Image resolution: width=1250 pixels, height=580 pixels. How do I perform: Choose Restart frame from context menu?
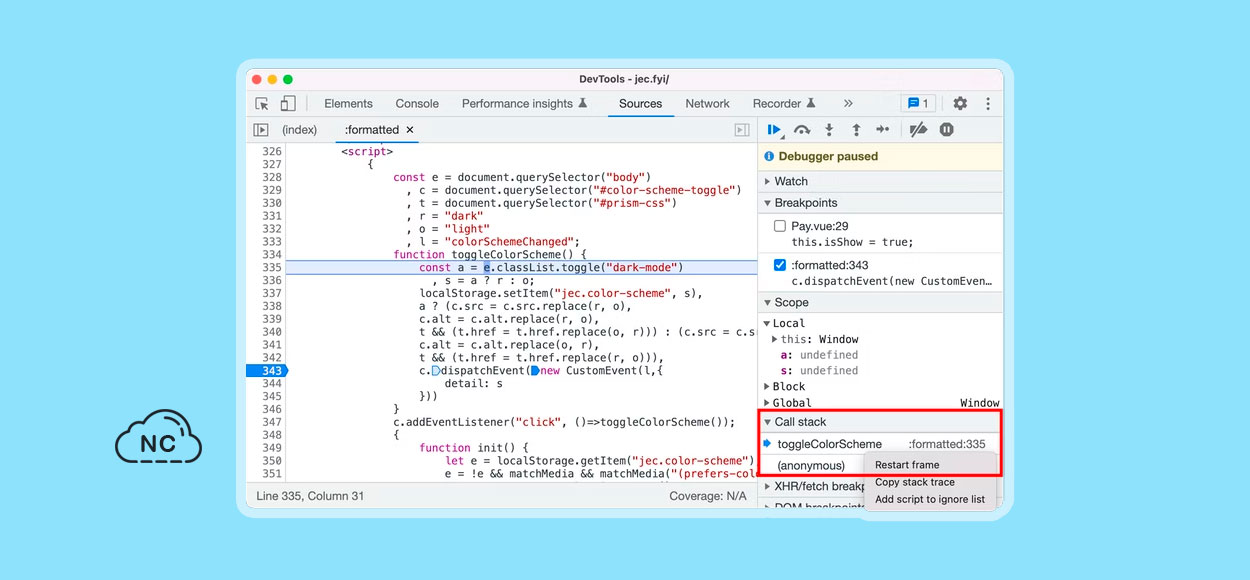(x=907, y=465)
